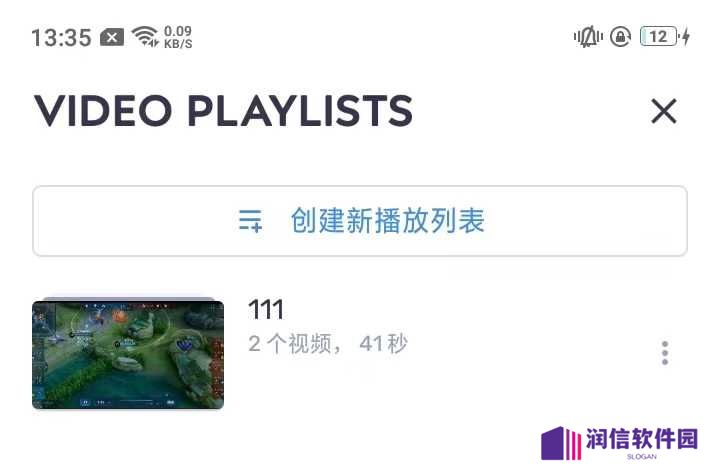Click the VIDEO PLAYLISTS heading

pyautogui.click(x=223, y=111)
